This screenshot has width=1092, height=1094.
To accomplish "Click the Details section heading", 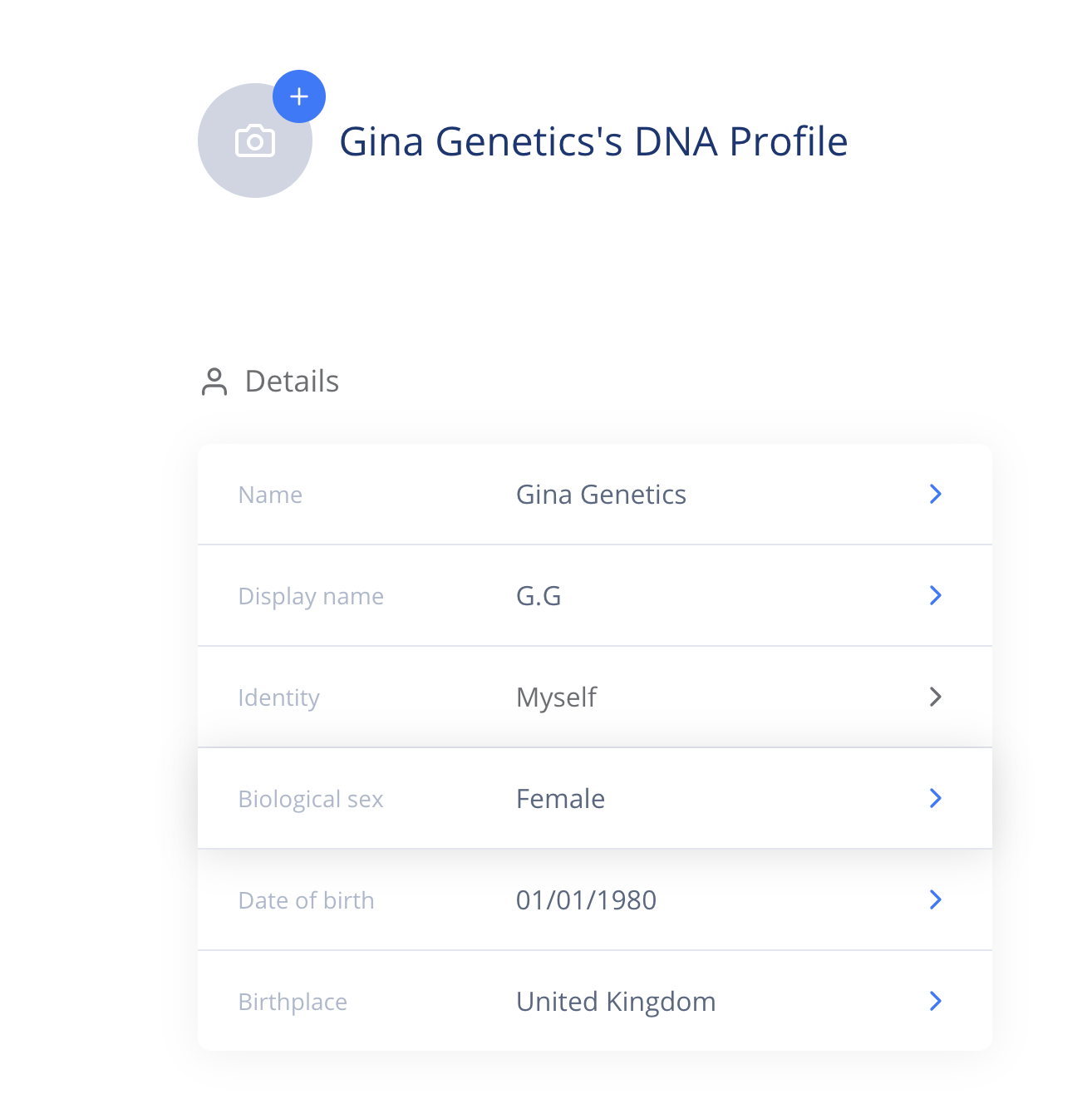I will [292, 382].
